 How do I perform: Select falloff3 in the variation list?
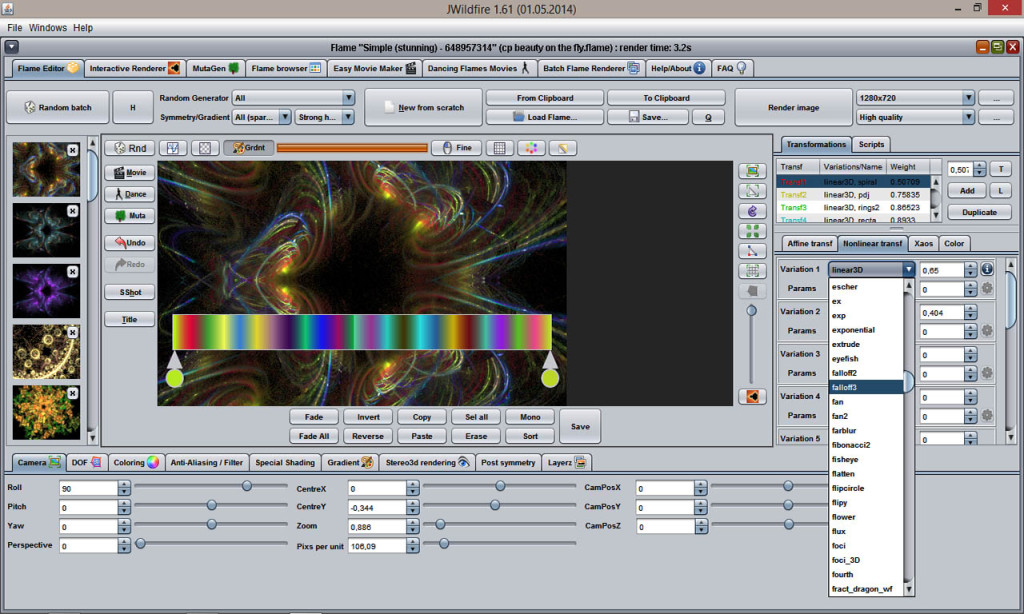click(866, 387)
